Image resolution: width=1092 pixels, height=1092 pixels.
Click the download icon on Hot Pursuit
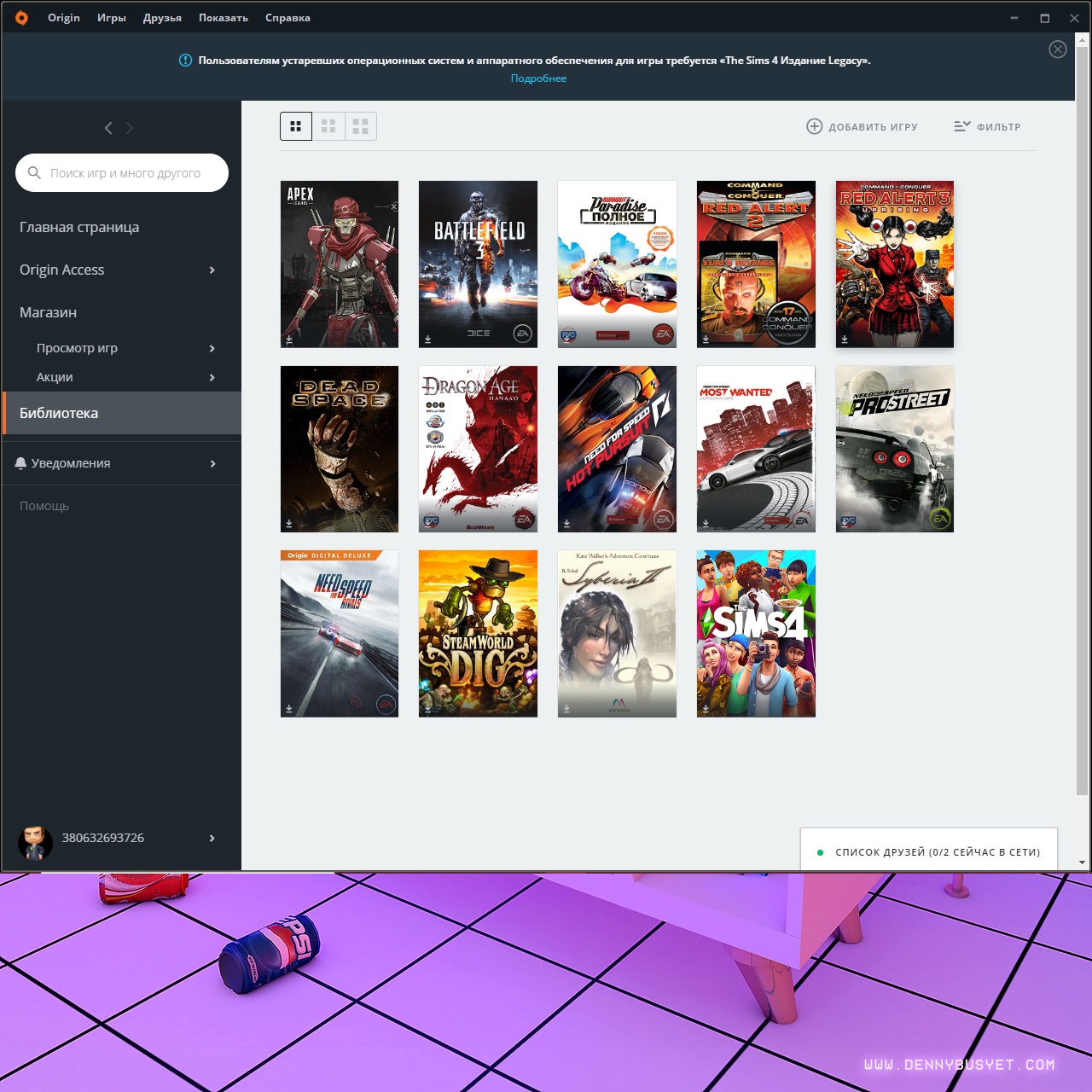click(x=566, y=524)
